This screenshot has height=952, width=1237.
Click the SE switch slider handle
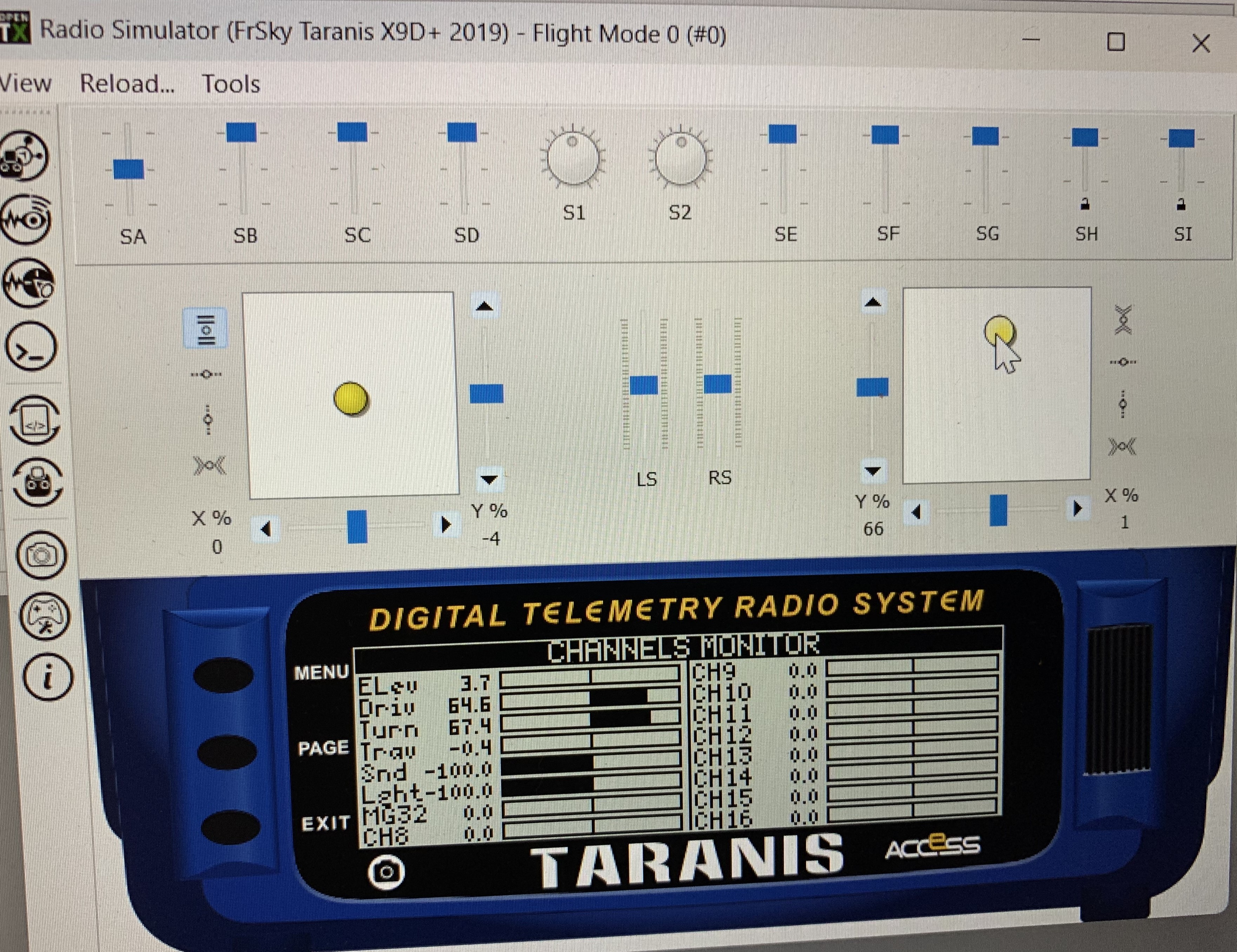[783, 134]
